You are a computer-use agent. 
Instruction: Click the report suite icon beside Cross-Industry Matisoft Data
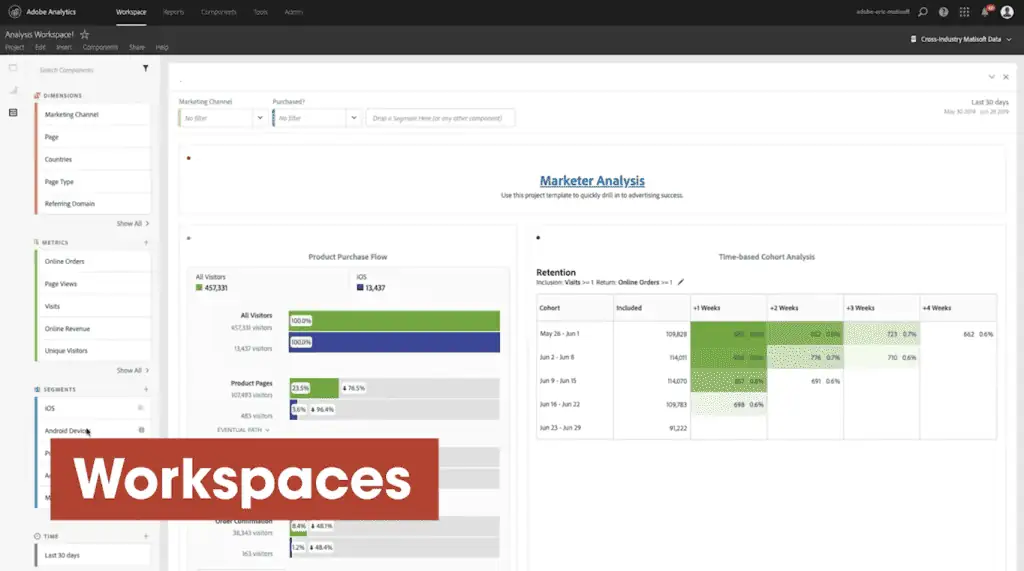(913, 39)
